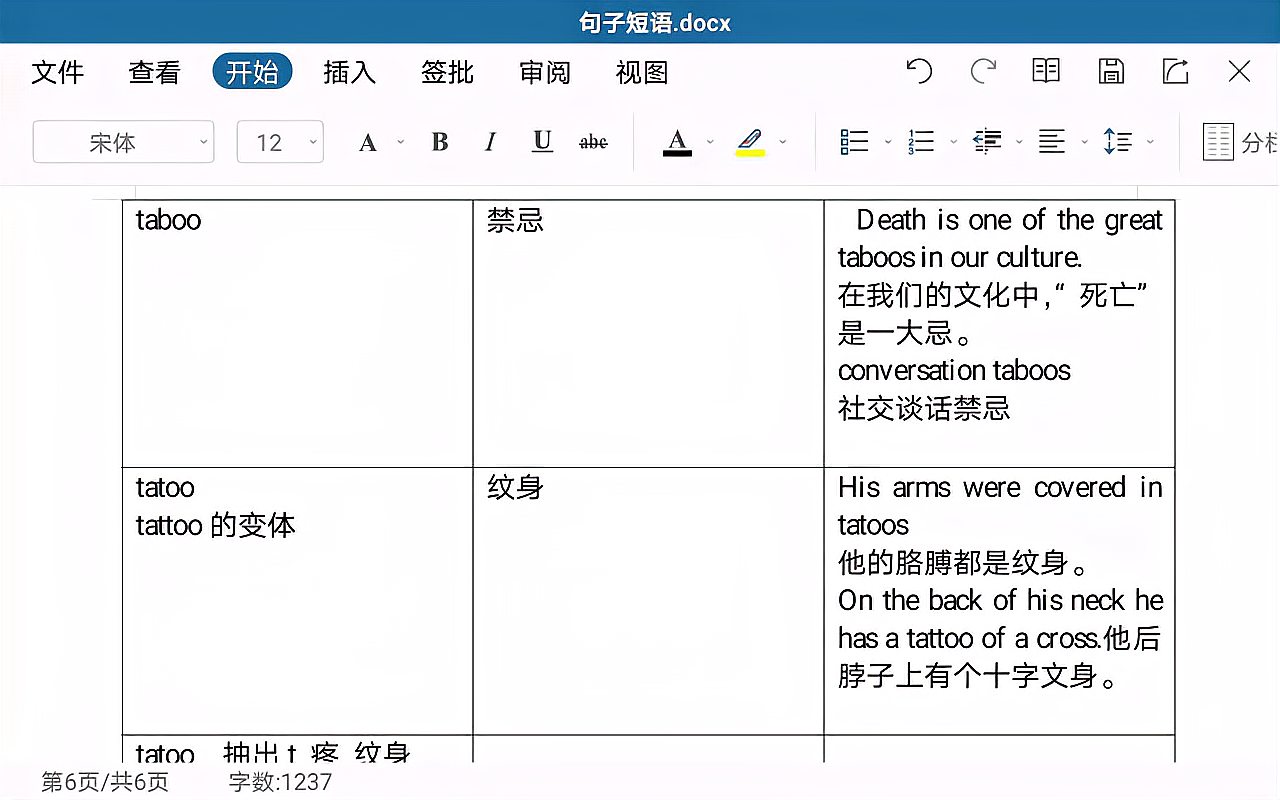The image size is (1280, 800).
Task: Click the word taboo in the table
Action: 168,220
